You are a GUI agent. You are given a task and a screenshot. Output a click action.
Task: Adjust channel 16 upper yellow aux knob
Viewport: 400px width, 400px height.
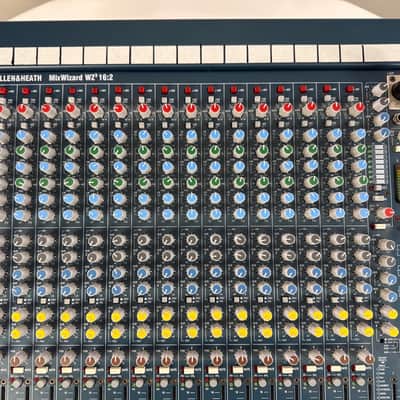(x=364, y=313)
